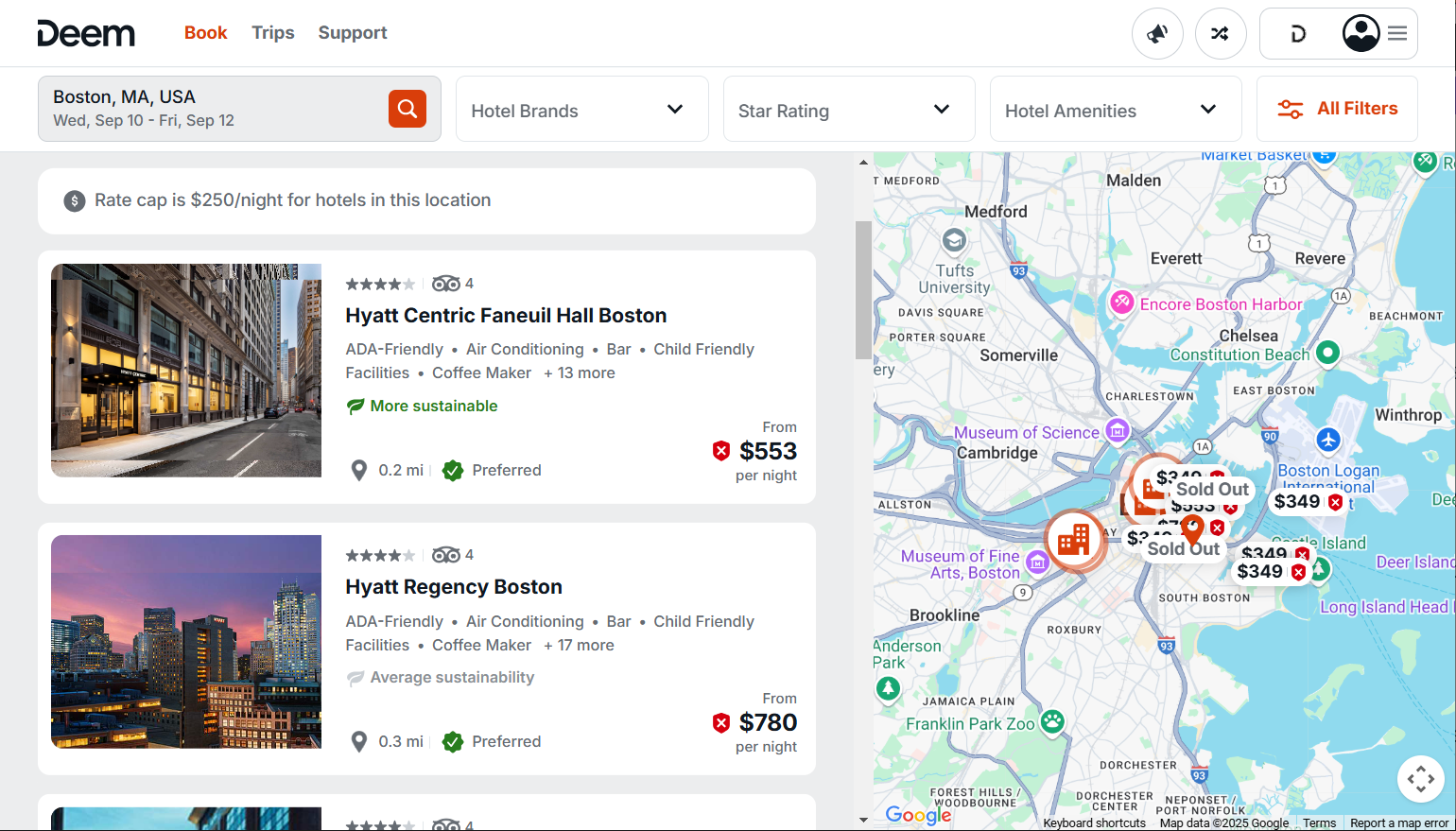Open Hyatt Regency Boston title
The height and width of the screenshot is (831, 1456).
[454, 587]
